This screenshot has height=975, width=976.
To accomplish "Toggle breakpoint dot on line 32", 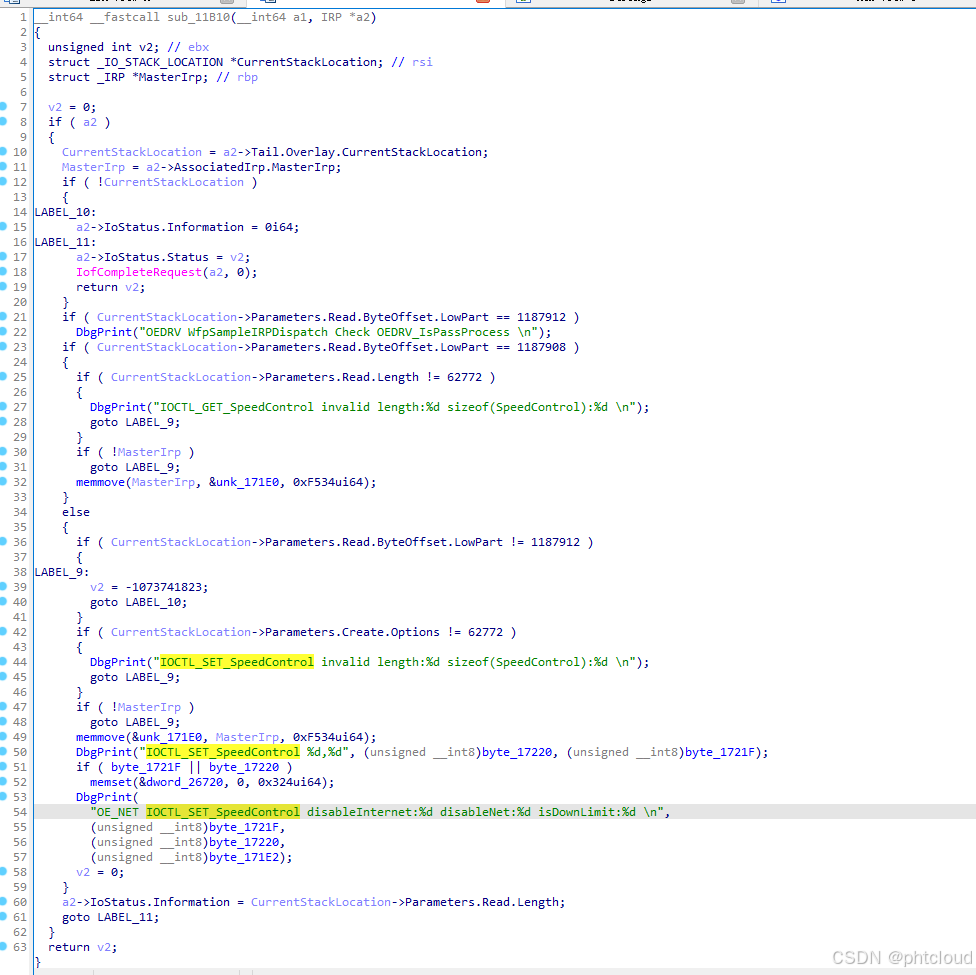I will coord(3,481).
